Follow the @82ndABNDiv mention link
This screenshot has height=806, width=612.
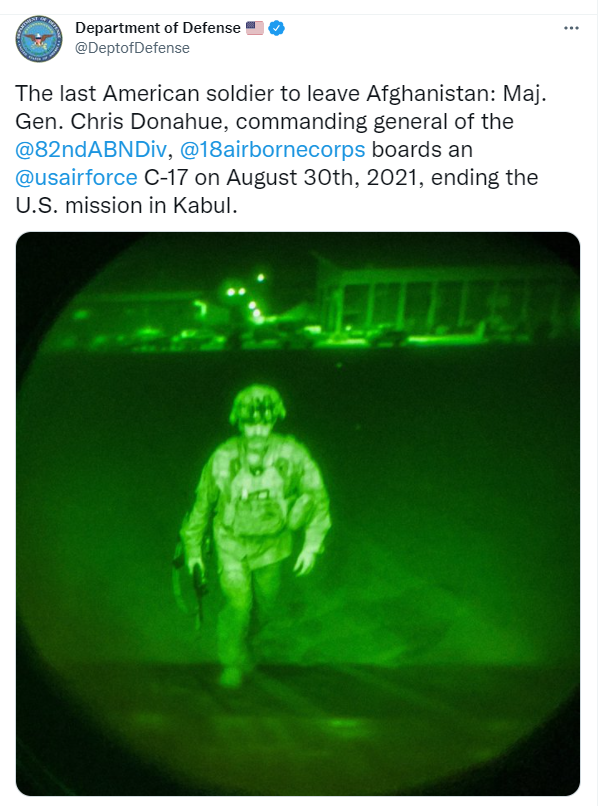coord(91,150)
